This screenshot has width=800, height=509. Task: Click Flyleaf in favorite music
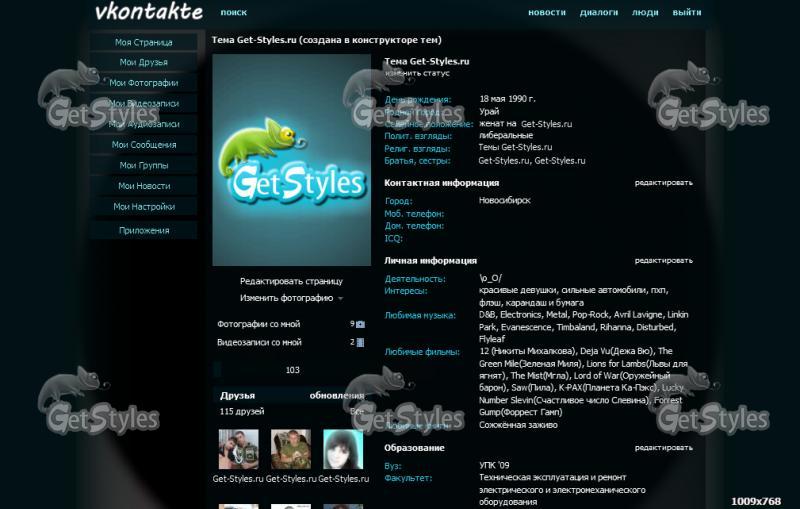click(x=492, y=339)
